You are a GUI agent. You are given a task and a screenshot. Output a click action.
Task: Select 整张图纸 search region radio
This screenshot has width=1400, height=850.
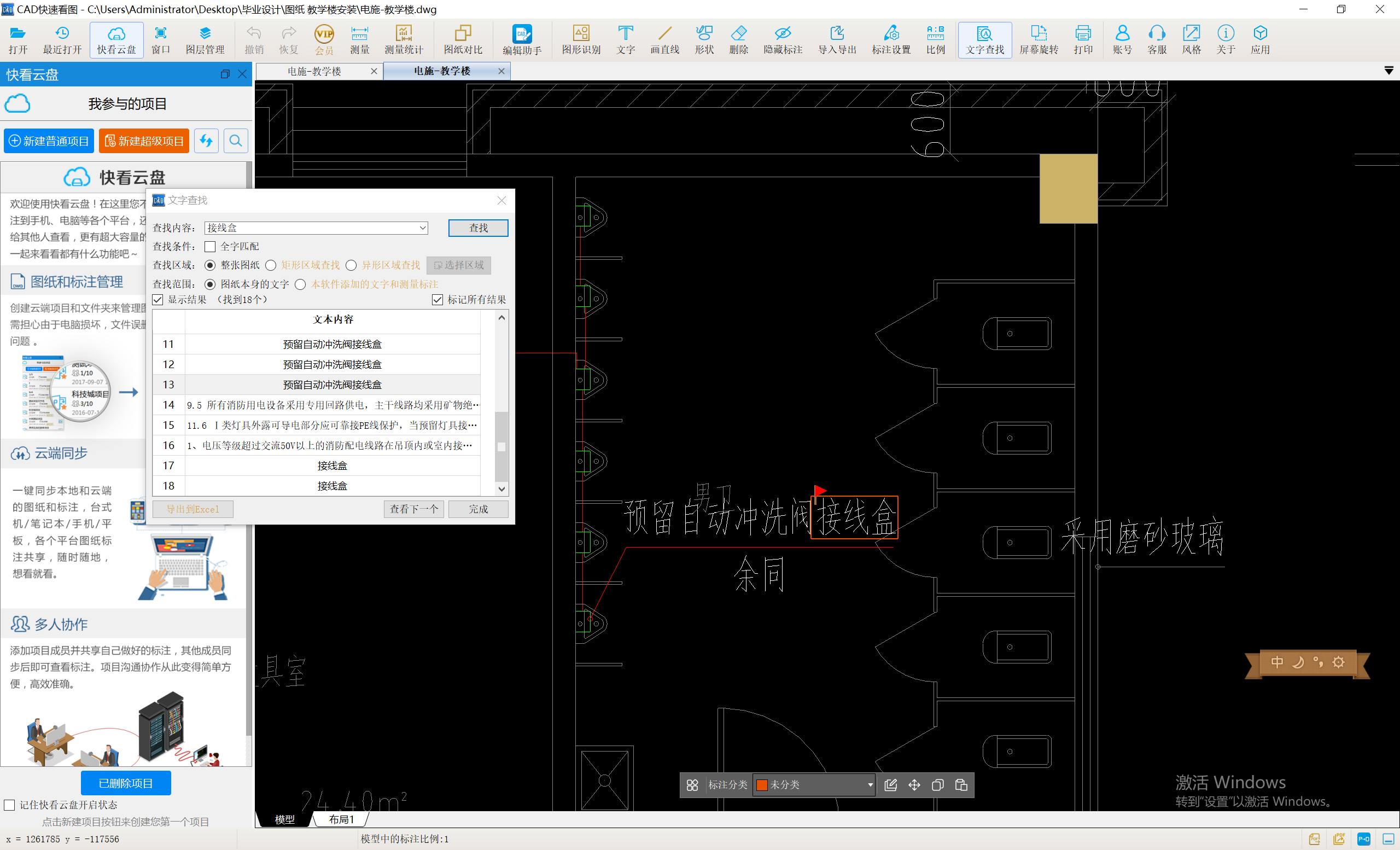[210, 265]
